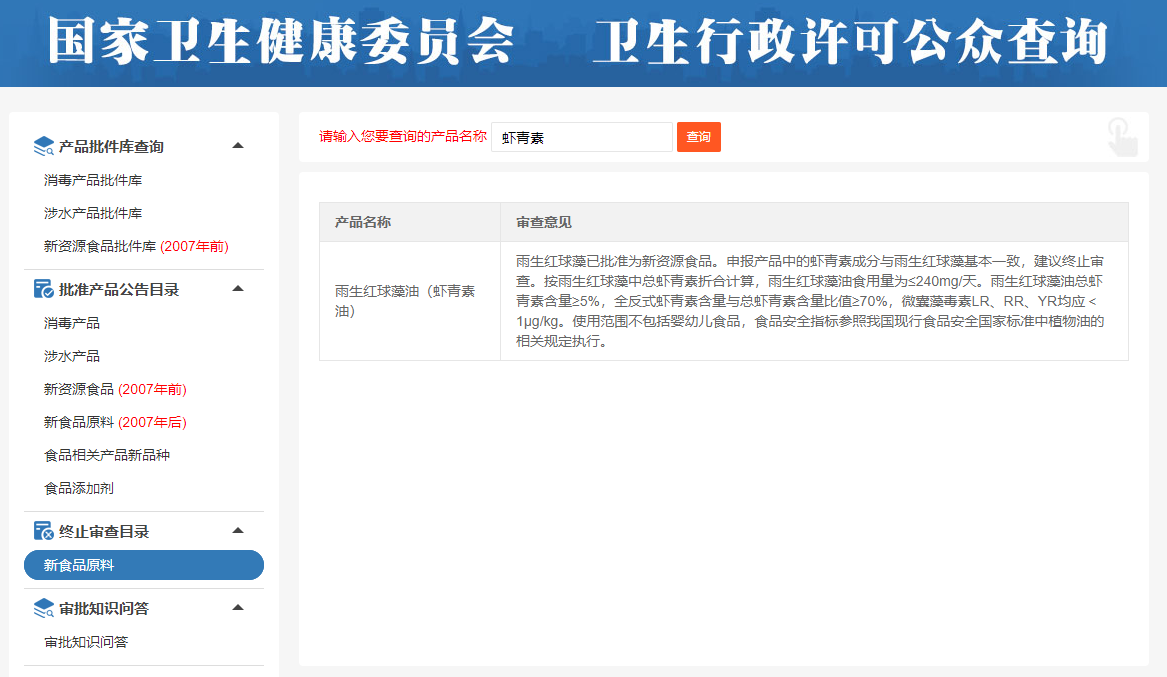Collapse the 产品批件库查询 section arrow
Image resolution: width=1167 pixels, height=677 pixels.
point(238,146)
